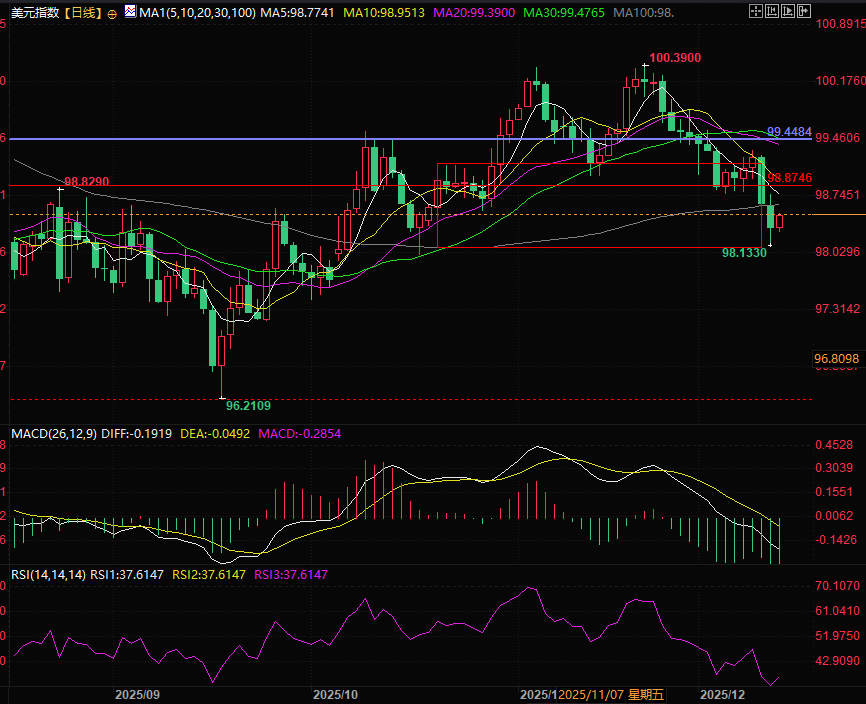Select the blue horizontal line at 99.4484

[x=400, y=138]
